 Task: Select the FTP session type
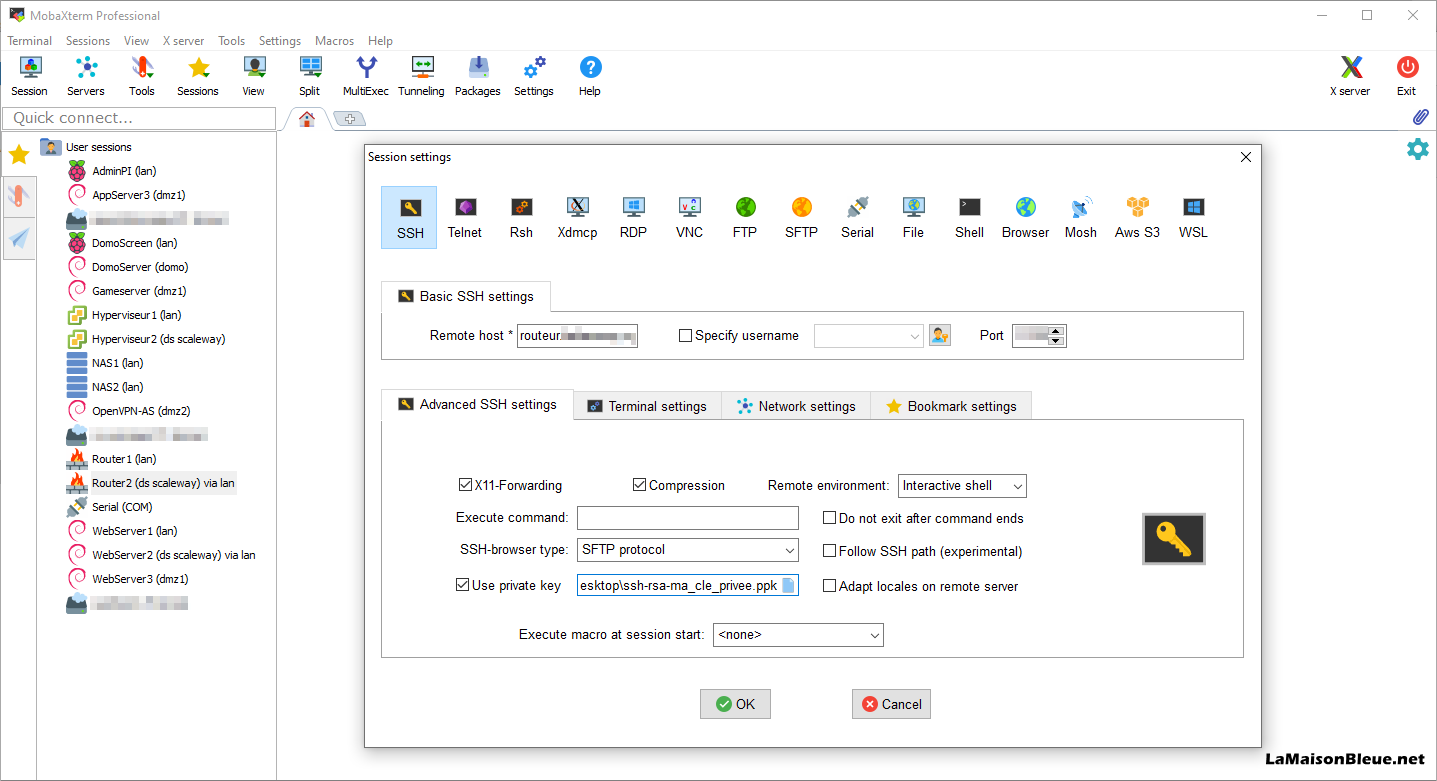(x=745, y=217)
